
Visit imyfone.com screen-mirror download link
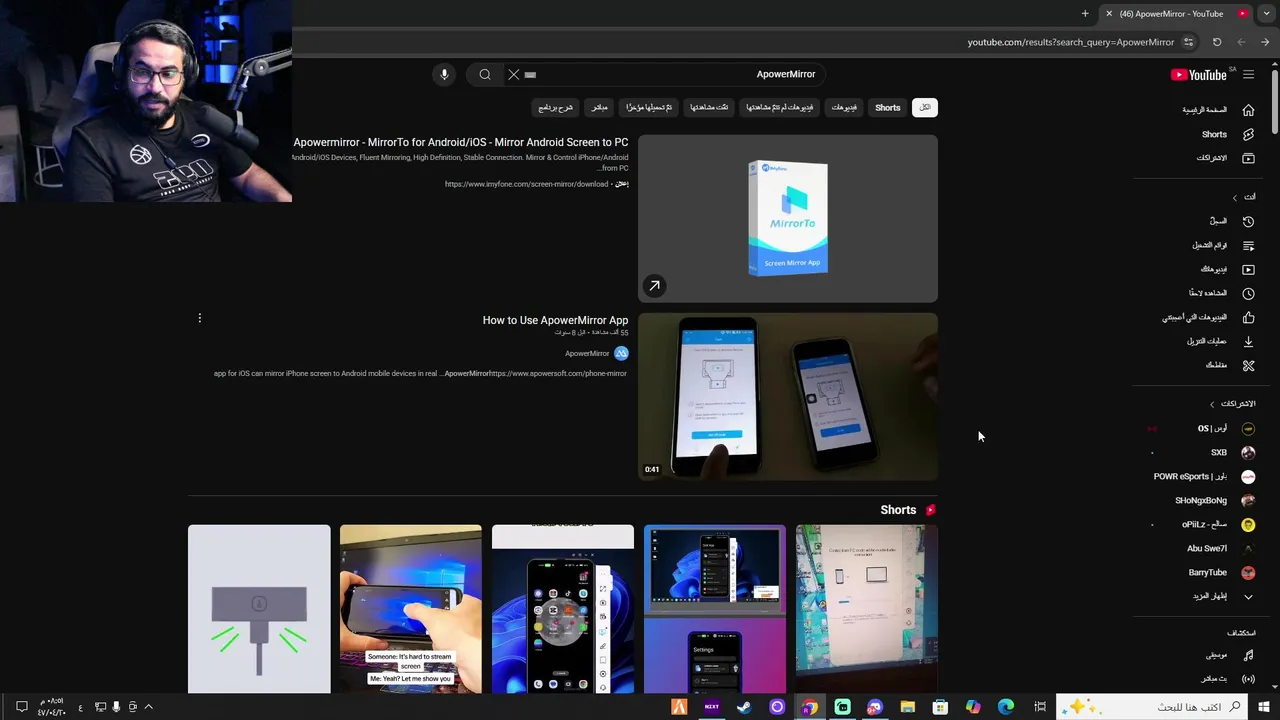click(x=527, y=184)
